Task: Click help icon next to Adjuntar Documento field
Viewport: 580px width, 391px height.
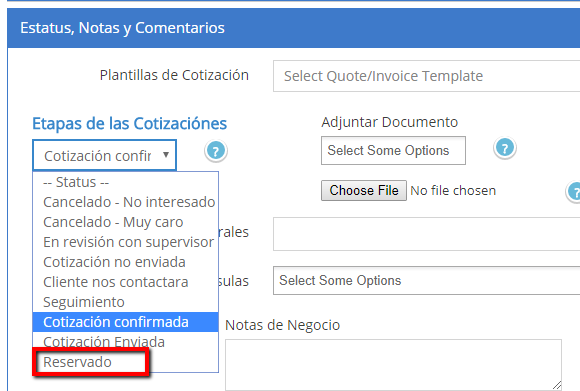Action: tap(505, 148)
